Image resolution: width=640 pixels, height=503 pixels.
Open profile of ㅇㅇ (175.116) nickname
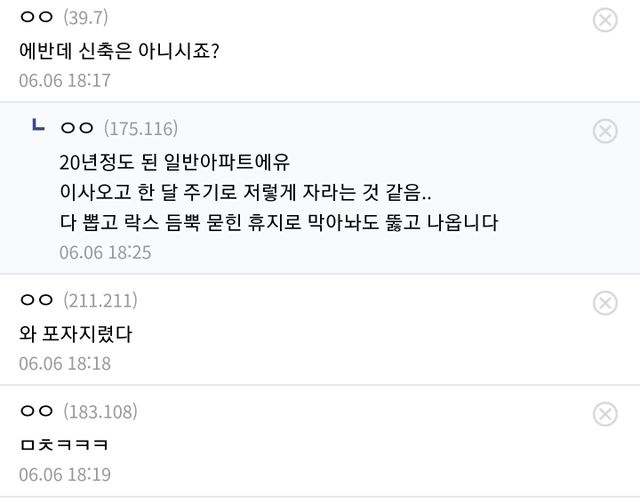[77, 129]
